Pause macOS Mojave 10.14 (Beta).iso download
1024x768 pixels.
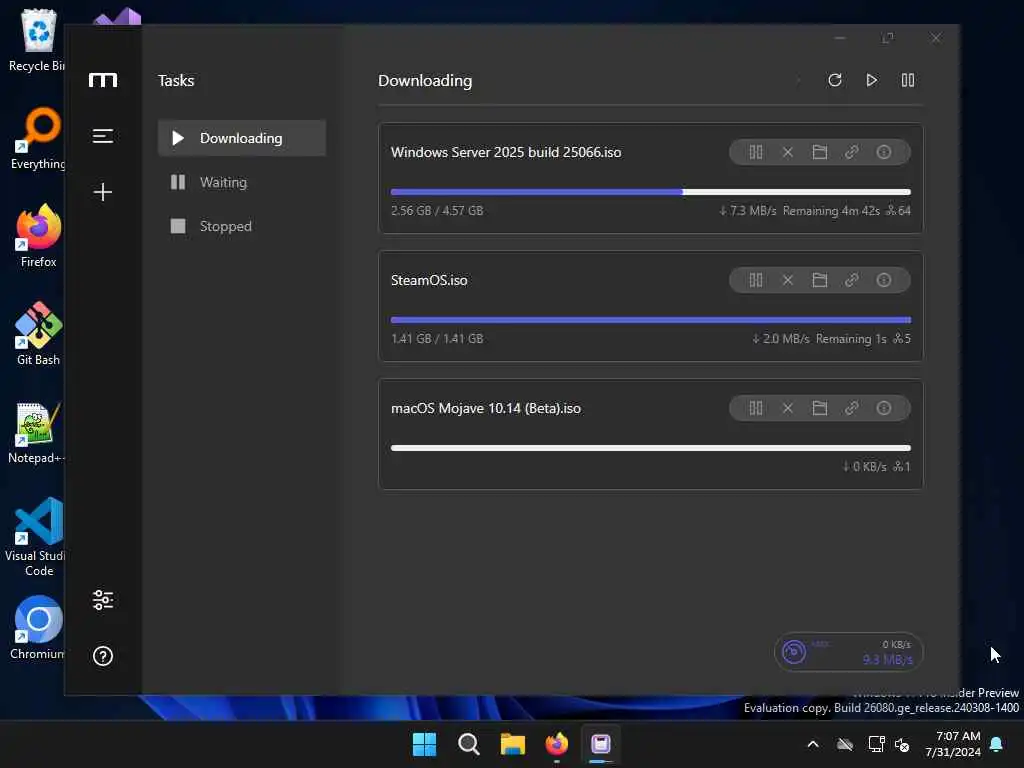756,408
